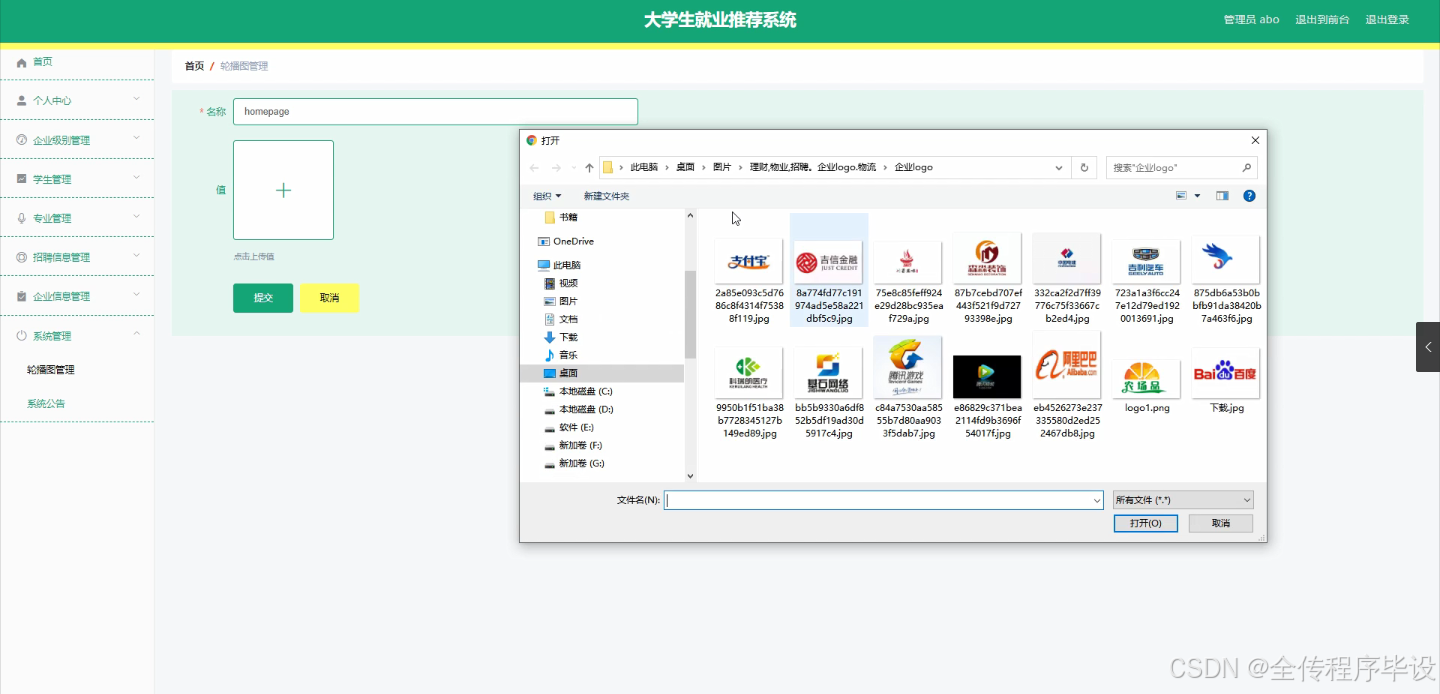Open the 系统公告 sidebar item
This screenshot has height=694, width=1440.
[46, 404]
